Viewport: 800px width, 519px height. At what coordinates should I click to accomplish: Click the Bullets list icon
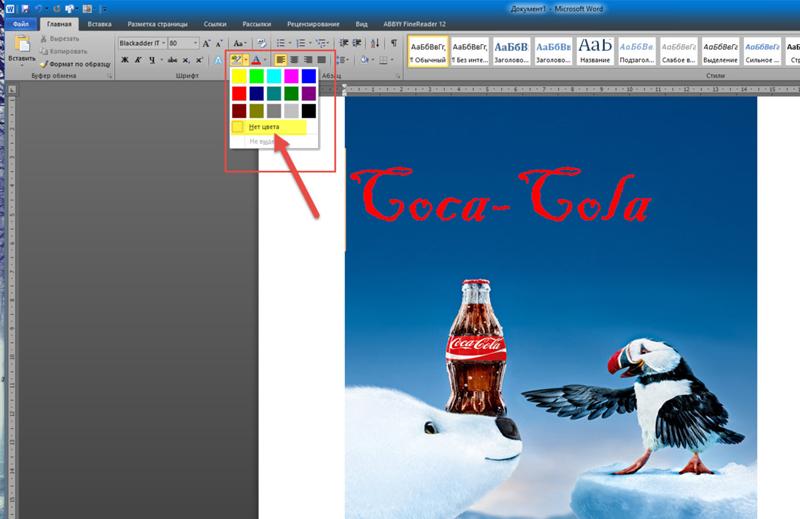tap(281, 43)
